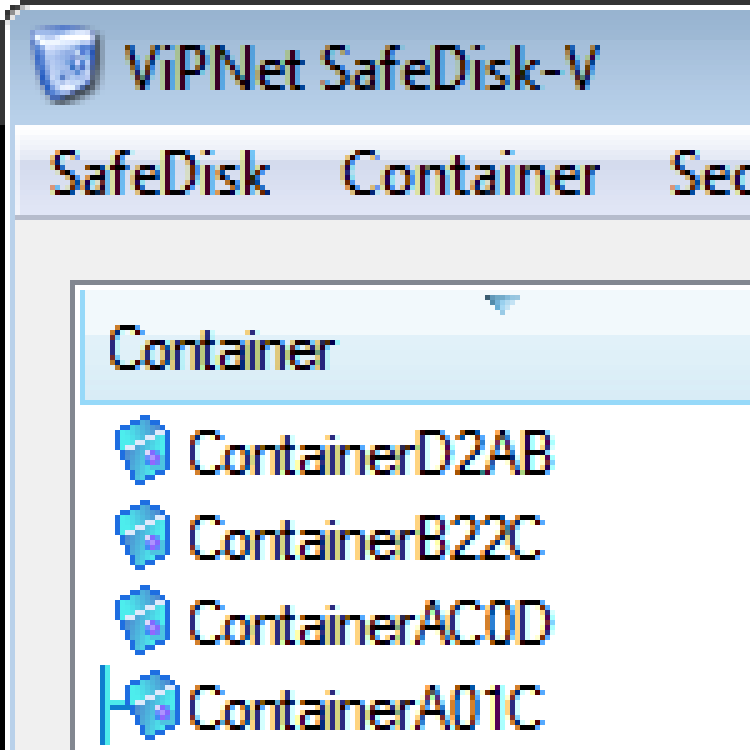Open the SafeDisk menu
The image size is (750, 750).
[x=160, y=175]
